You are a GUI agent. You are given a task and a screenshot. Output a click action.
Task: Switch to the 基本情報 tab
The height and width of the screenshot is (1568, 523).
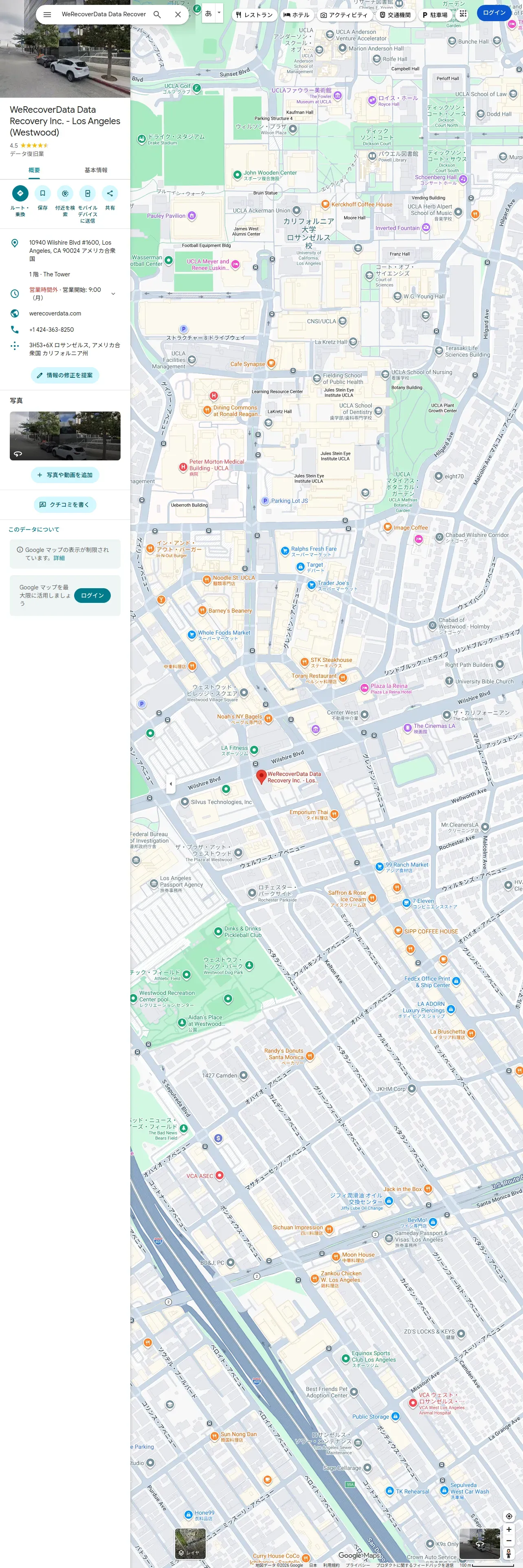[96, 171]
